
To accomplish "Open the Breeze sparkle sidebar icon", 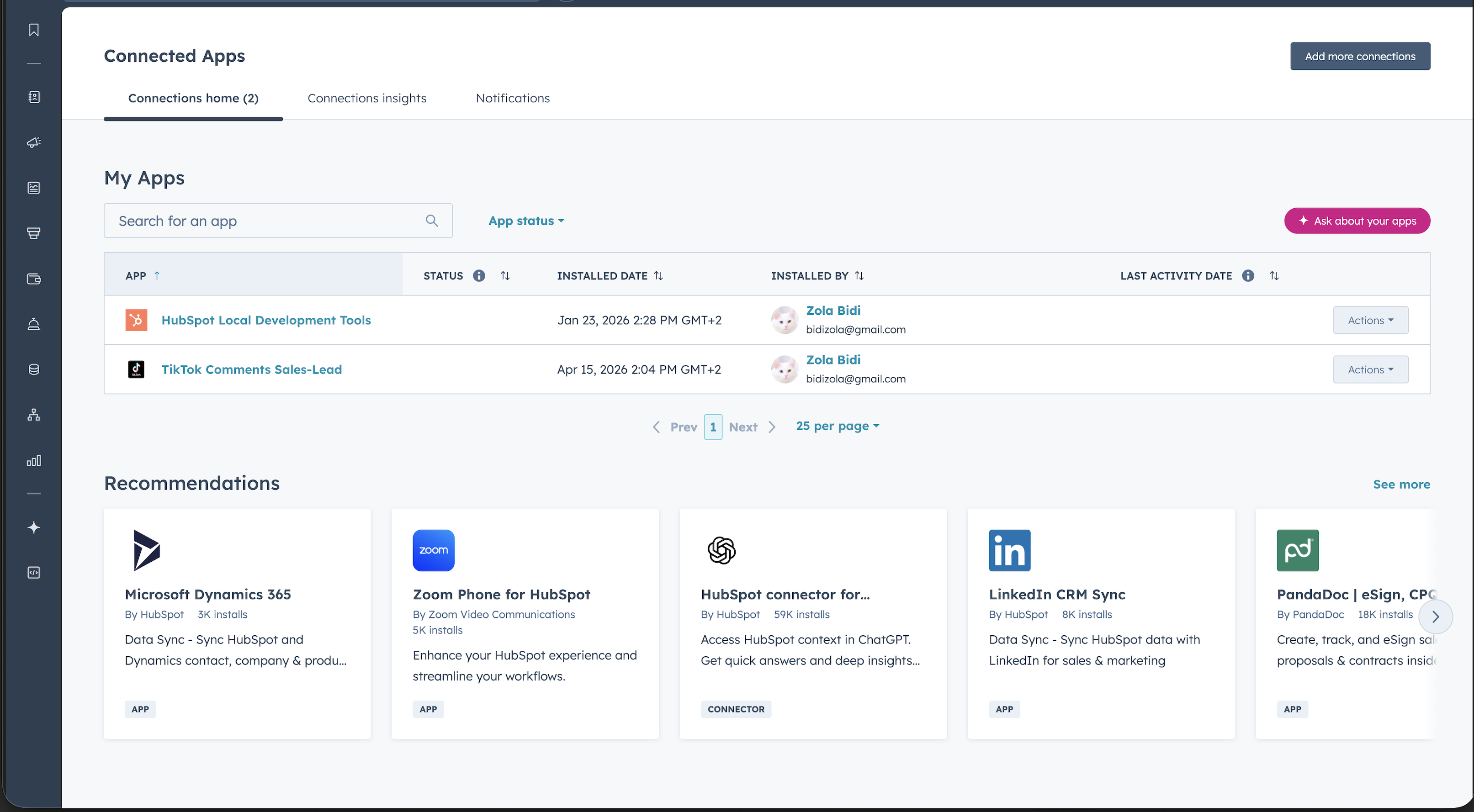I will click(x=34, y=527).
